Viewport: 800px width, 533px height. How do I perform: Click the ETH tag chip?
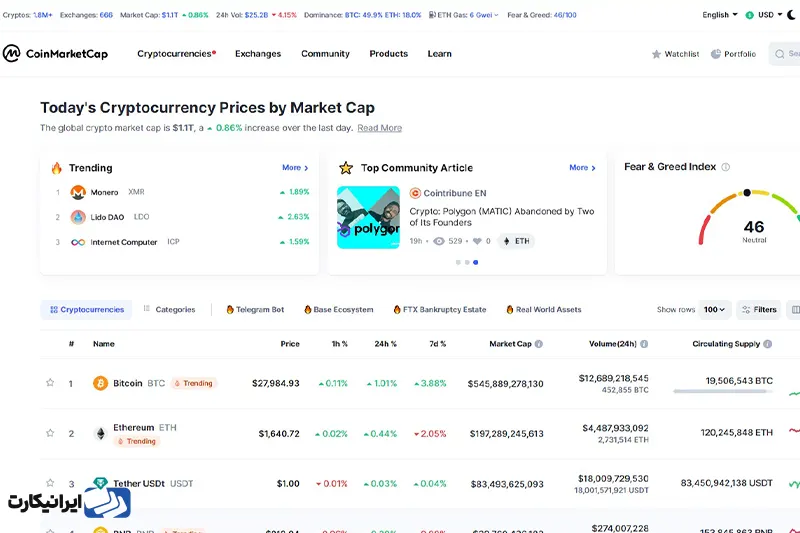tap(516, 241)
